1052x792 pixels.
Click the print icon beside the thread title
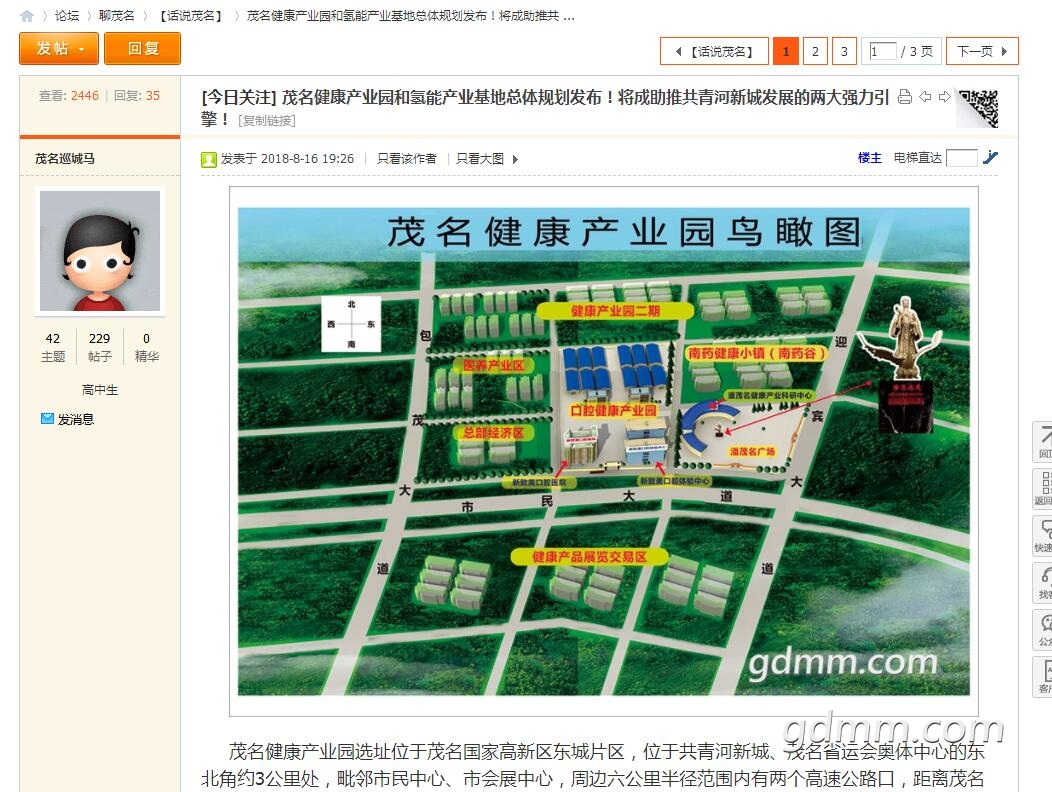[x=905, y=97]
